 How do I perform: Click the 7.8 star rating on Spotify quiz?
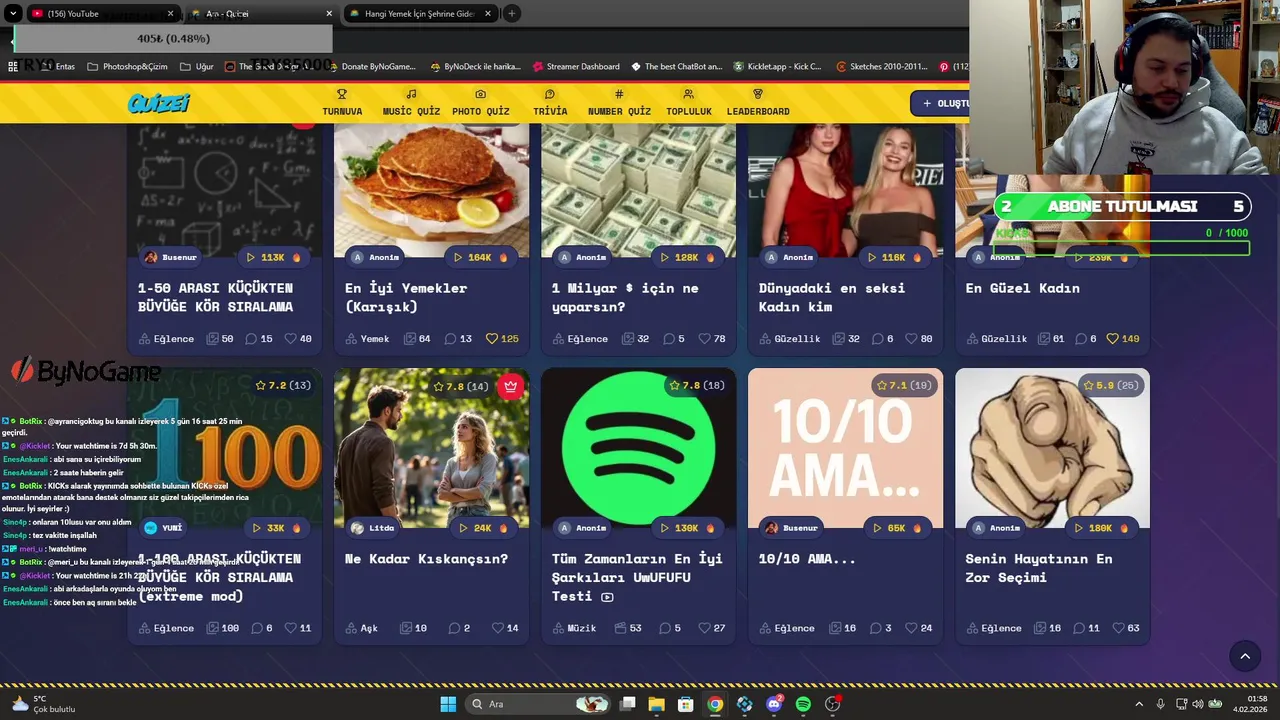coord(697,385)
